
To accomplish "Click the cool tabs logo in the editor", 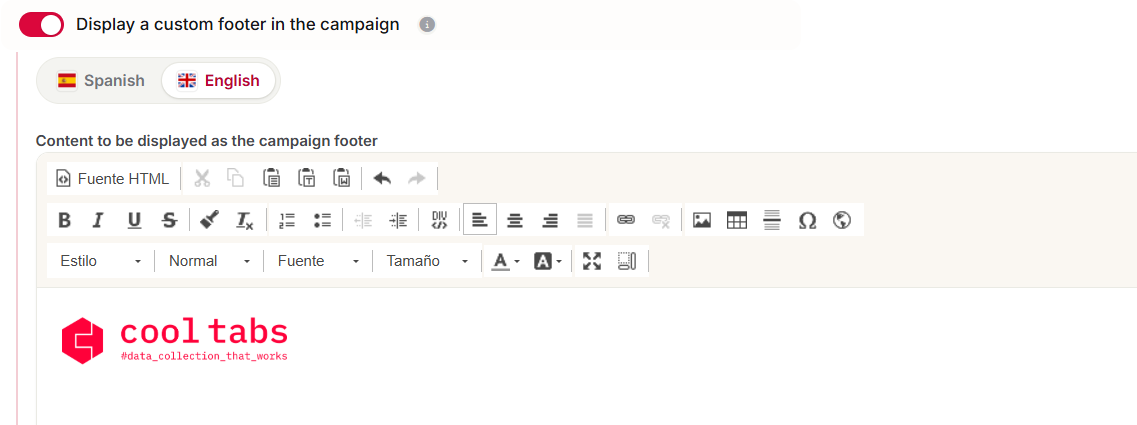I will [175, 340].
